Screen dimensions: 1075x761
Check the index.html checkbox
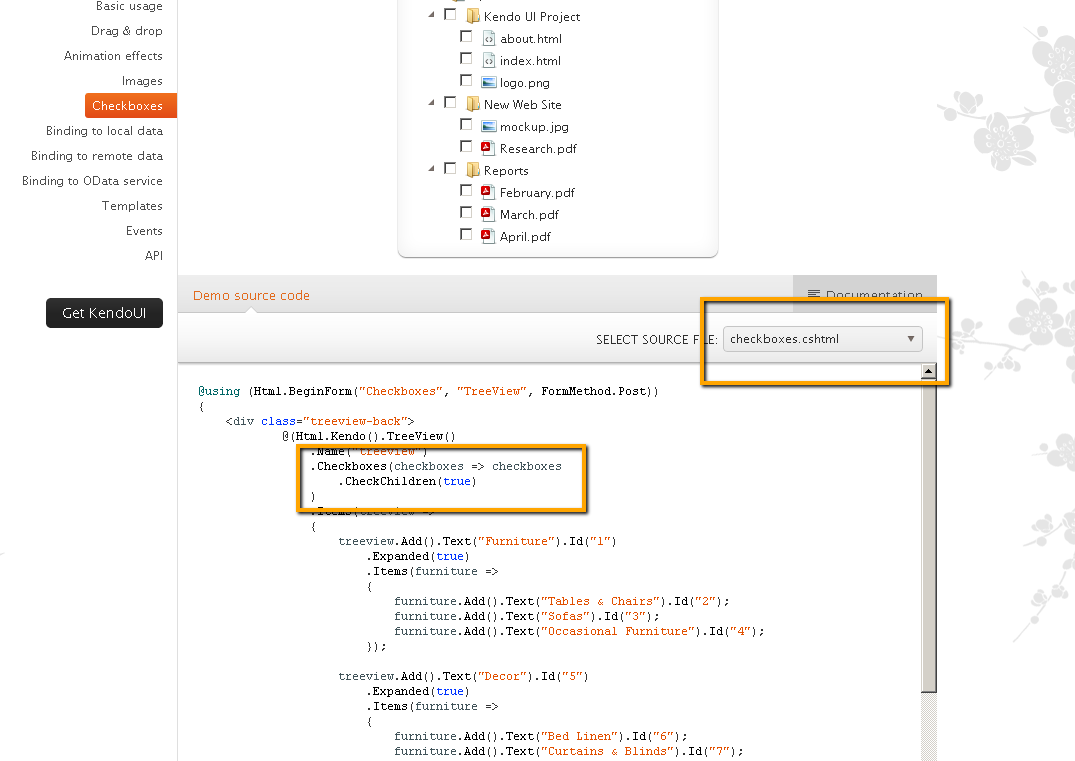[466, 58]
